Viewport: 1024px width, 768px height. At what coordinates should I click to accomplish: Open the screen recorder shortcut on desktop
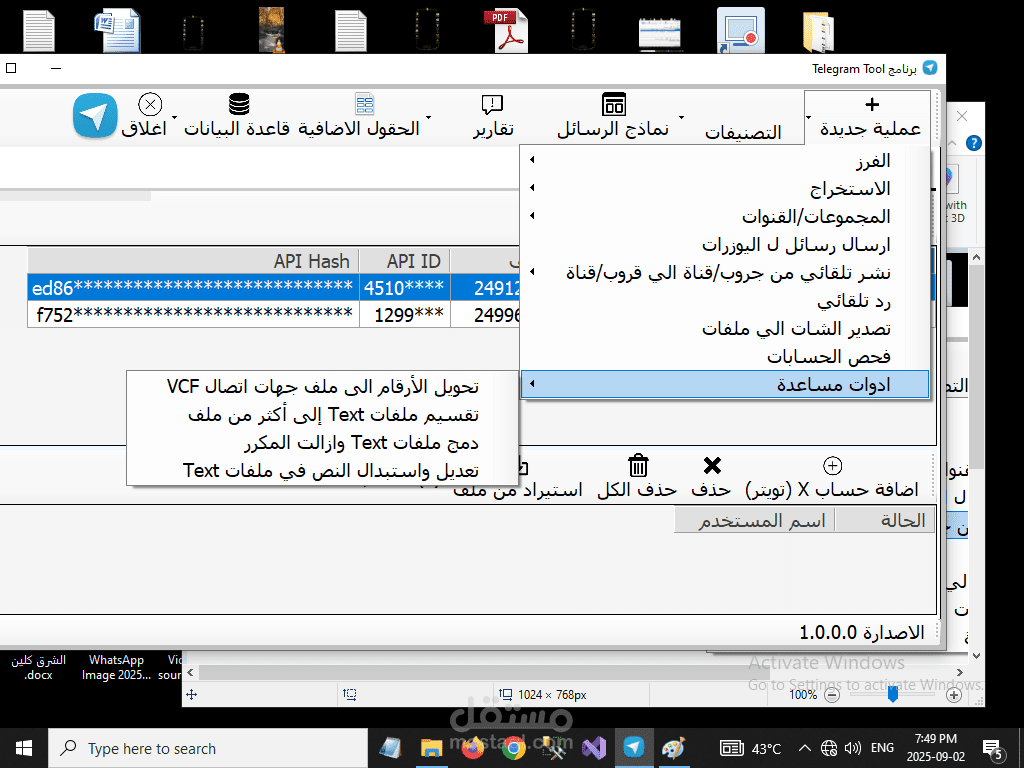(x=741, y=30)
